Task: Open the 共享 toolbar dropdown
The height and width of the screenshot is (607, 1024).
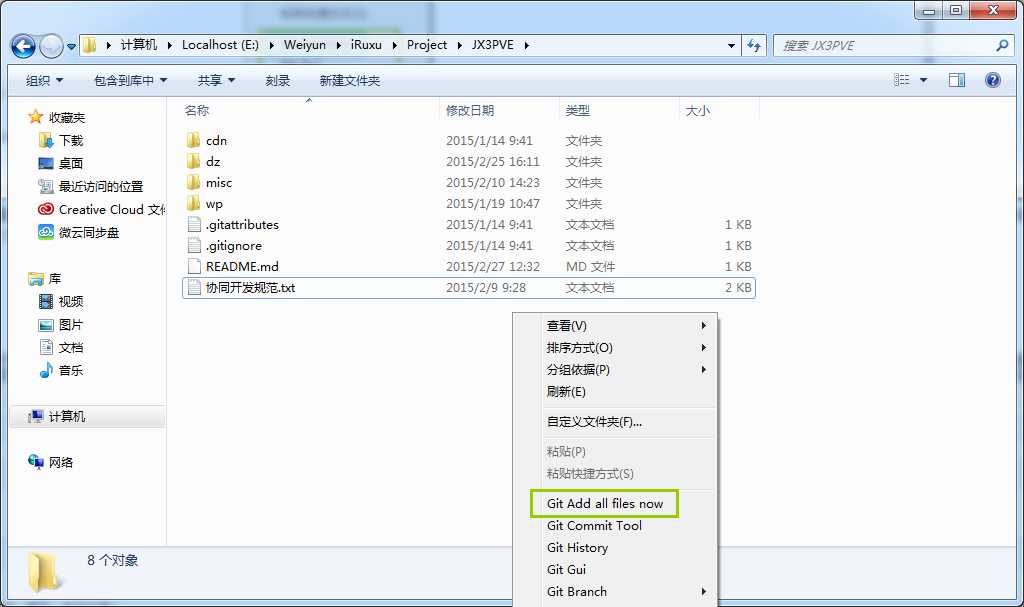Action: (216, 80)
